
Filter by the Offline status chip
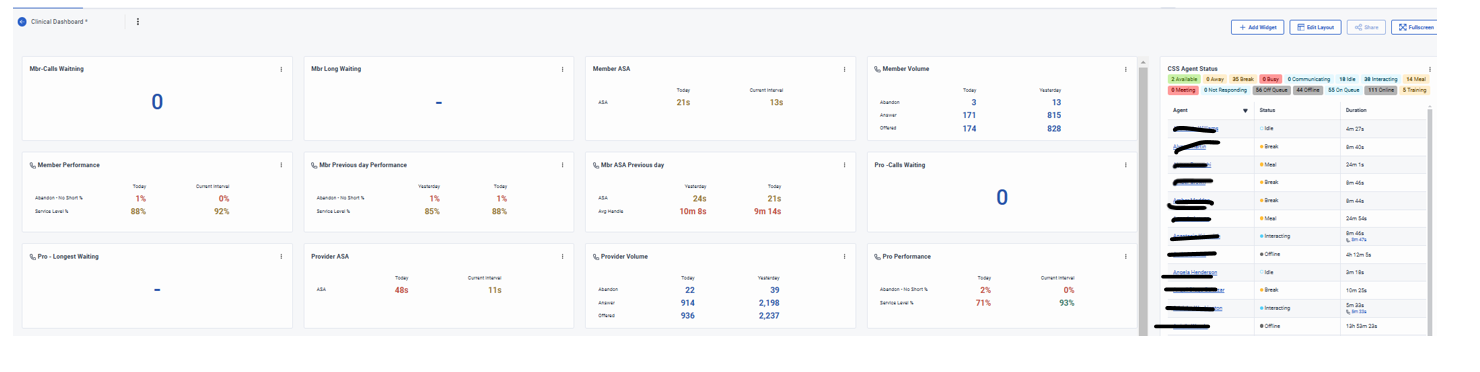1308,90
